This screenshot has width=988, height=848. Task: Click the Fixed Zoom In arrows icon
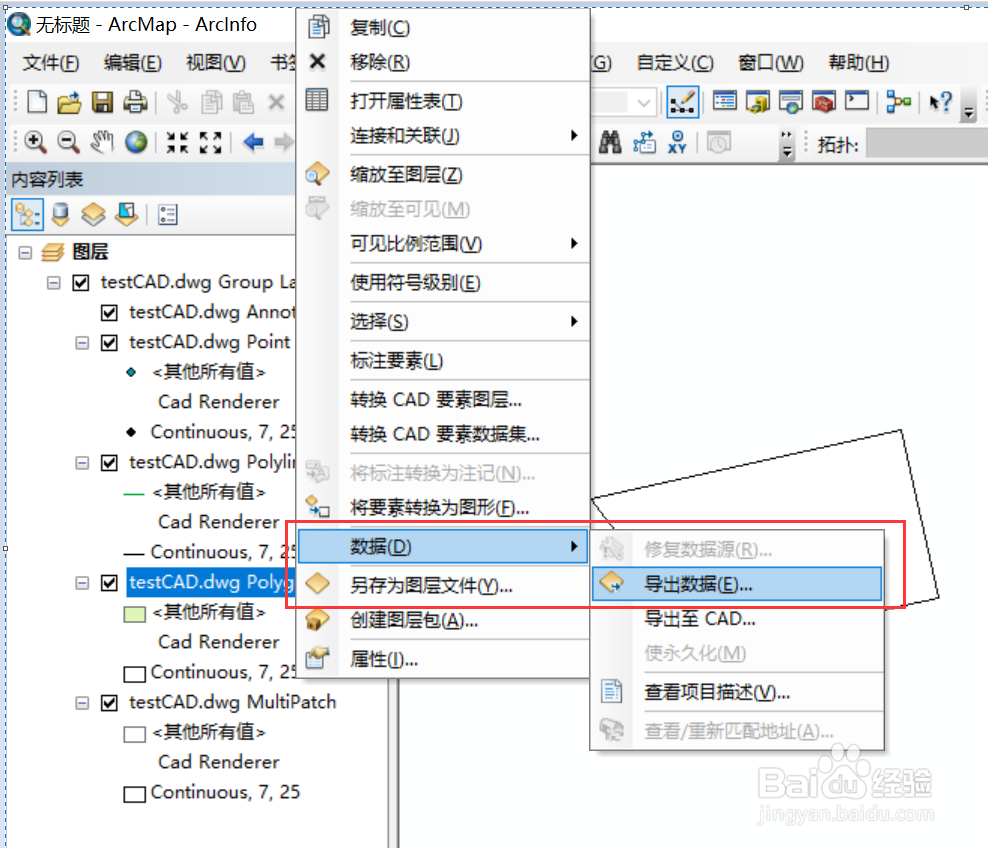[x=177, y=142]
